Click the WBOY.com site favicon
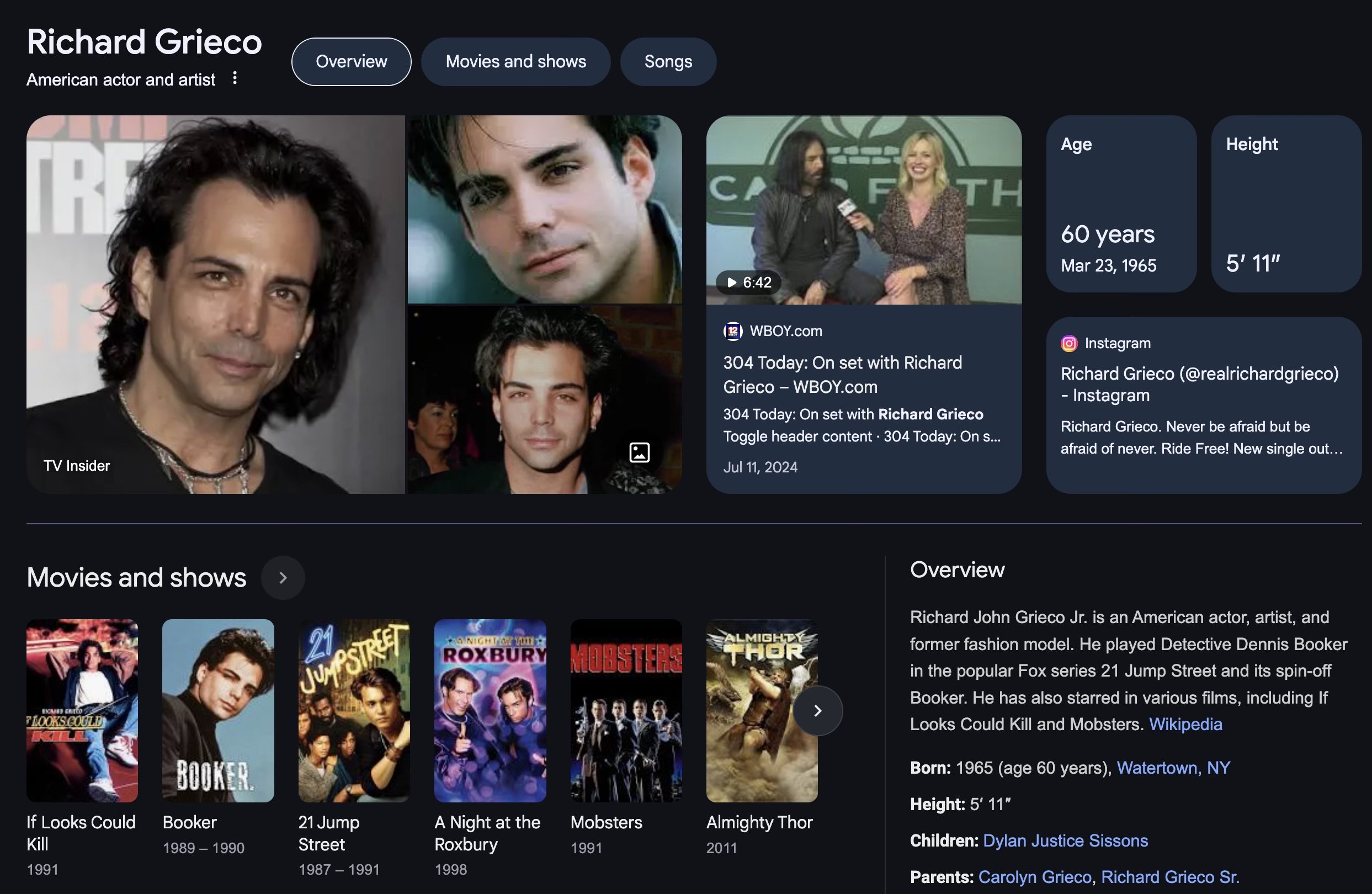Viewport: 1372px width, 894px height. tap(732, 331)
